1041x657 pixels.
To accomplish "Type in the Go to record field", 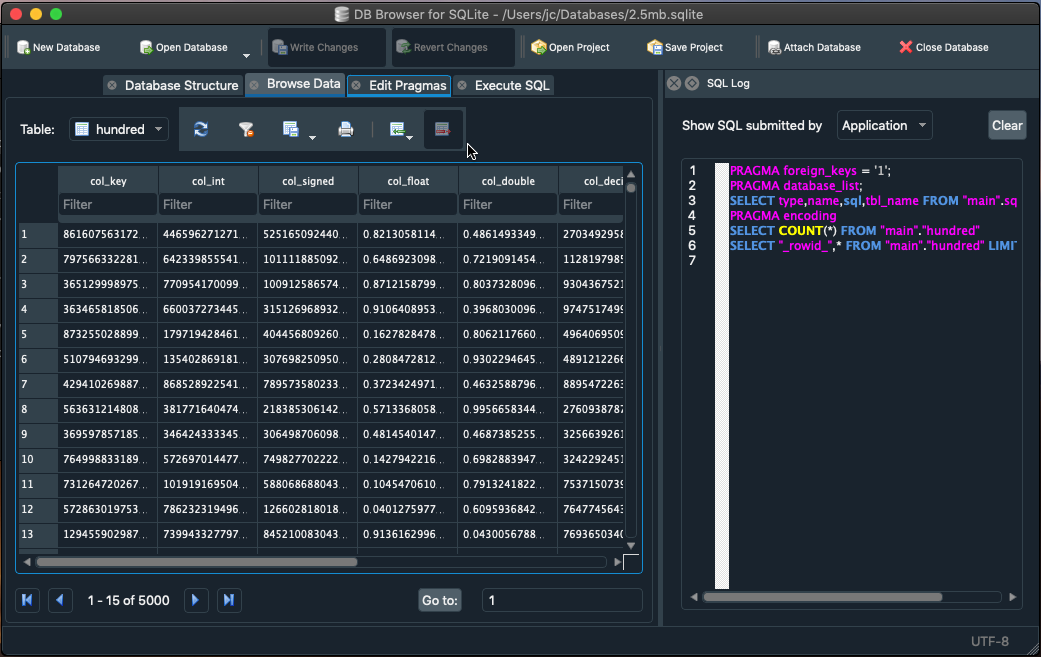I will point(561,600).
